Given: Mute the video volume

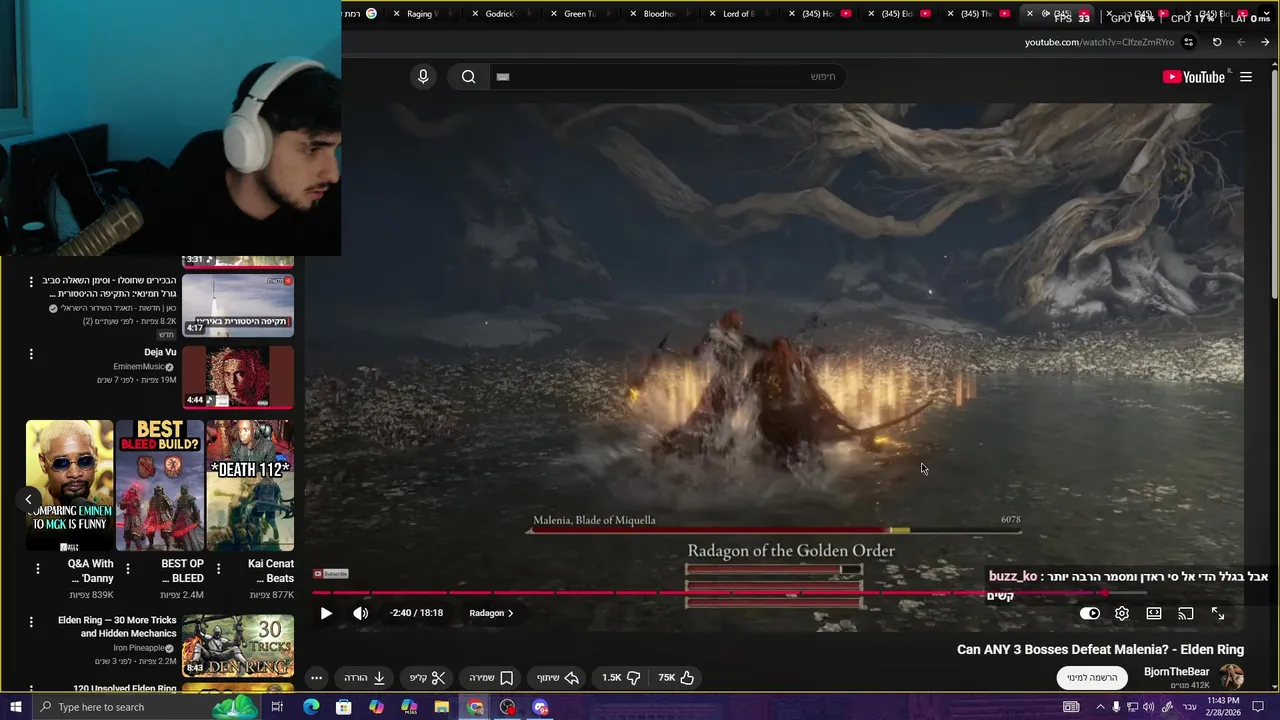Looking at the screenshot, I should tap(361, 613).
